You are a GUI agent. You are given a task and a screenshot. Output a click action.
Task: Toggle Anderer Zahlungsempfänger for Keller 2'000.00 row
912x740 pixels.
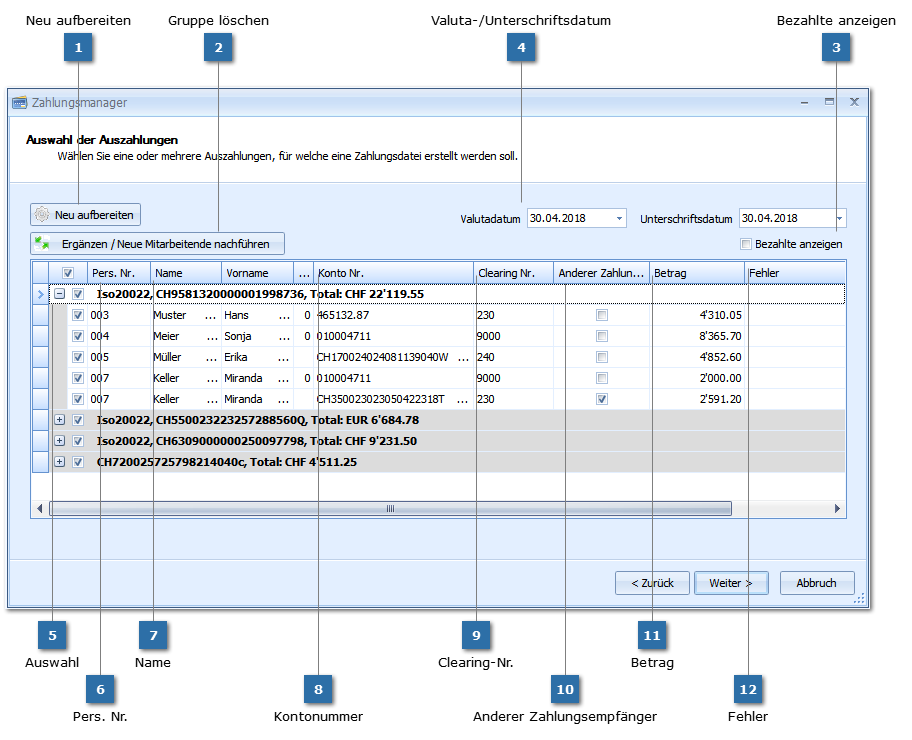click(602, 378)
